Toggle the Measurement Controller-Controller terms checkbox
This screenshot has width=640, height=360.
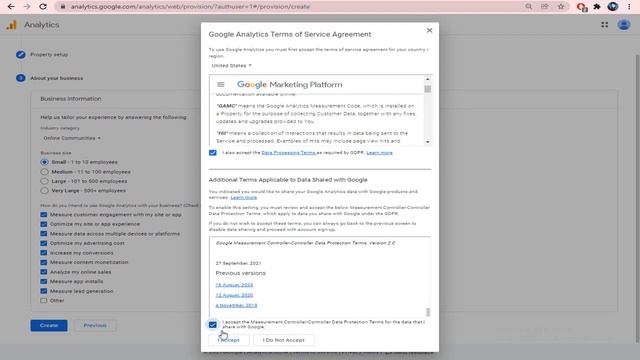[213, 325]
